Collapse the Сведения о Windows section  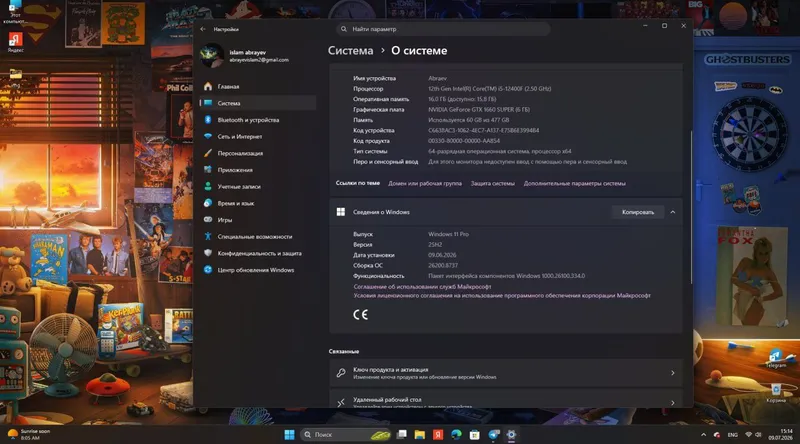coord(672,212)
